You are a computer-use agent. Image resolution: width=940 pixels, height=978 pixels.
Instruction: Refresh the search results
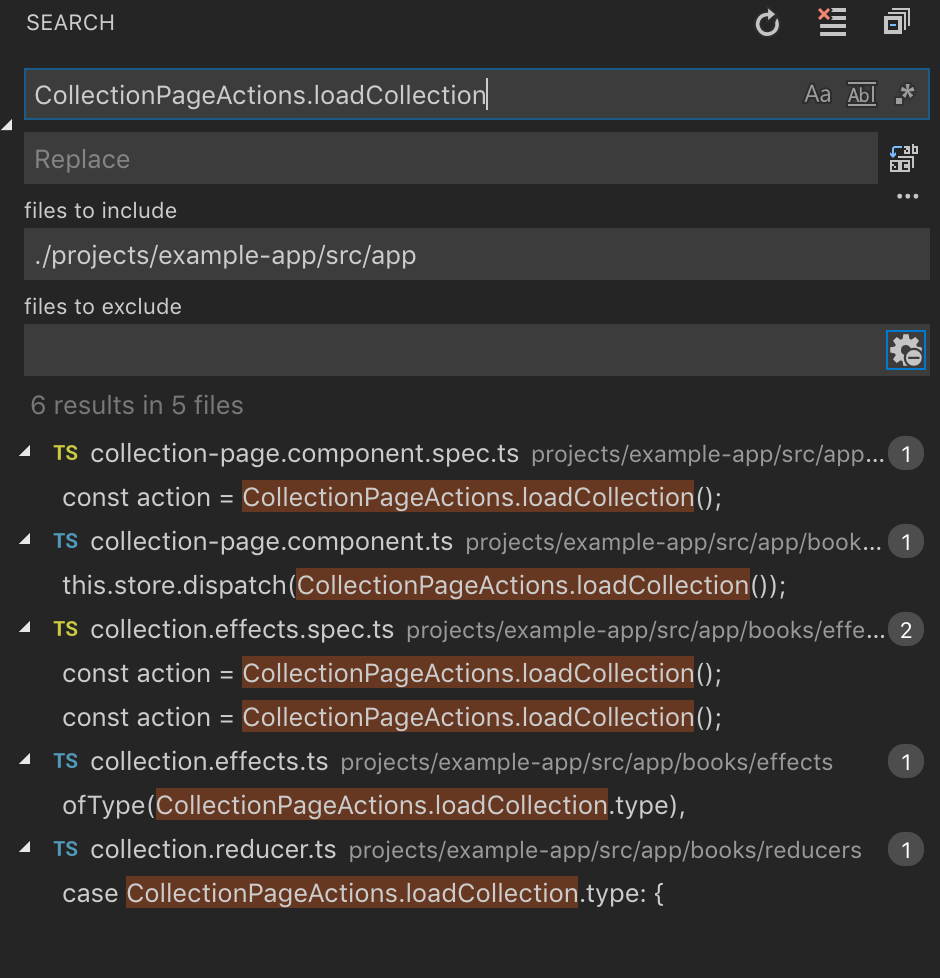767,22
